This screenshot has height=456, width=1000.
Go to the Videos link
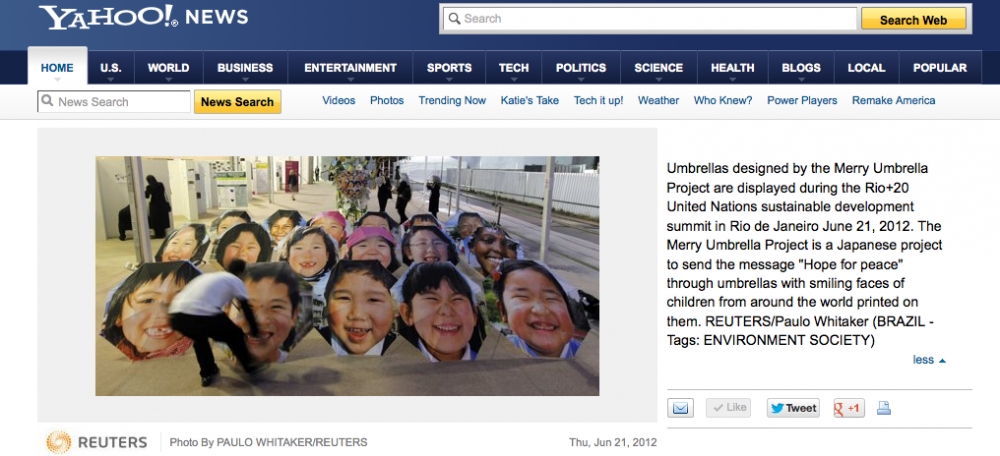[x=339, y=100]
